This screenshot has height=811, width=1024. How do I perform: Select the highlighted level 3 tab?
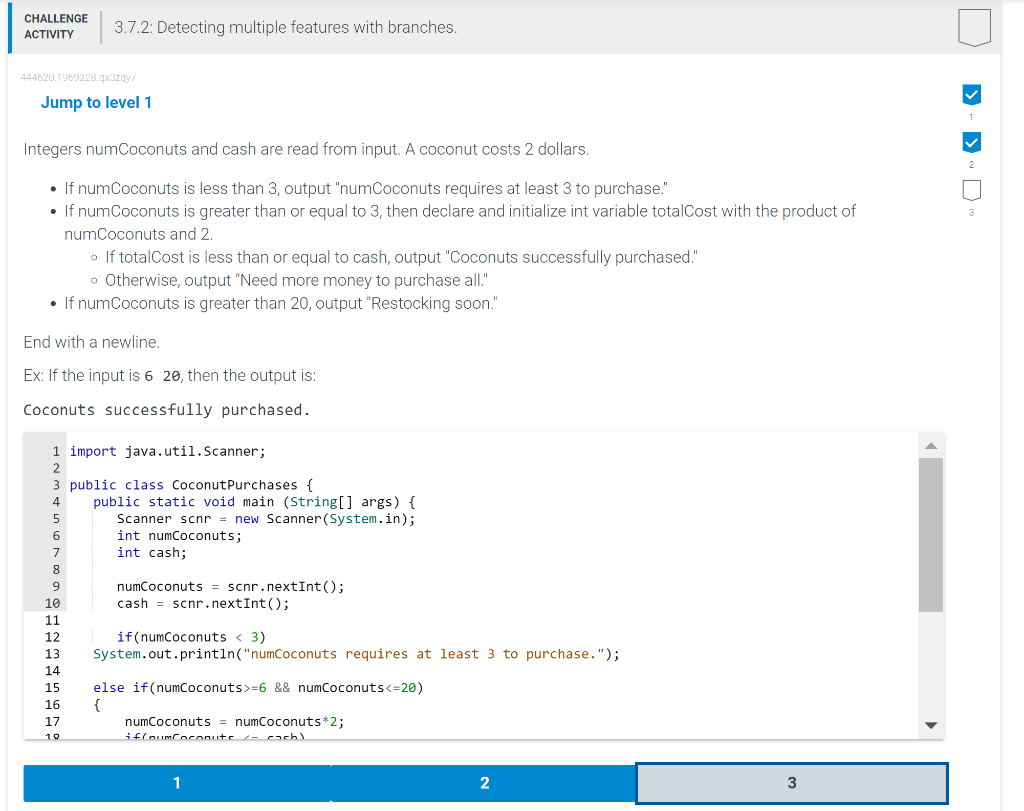[791, 783]
